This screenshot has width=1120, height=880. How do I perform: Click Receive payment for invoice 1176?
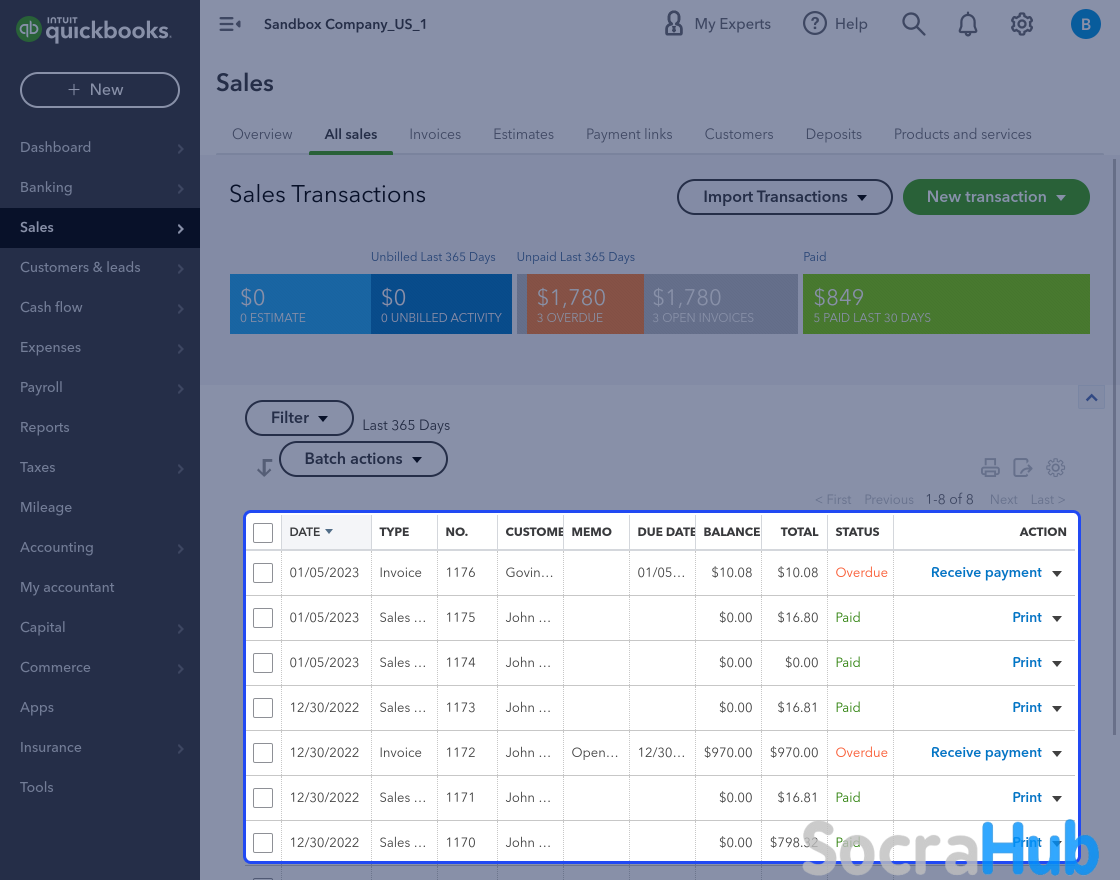(x=986, y=573)
